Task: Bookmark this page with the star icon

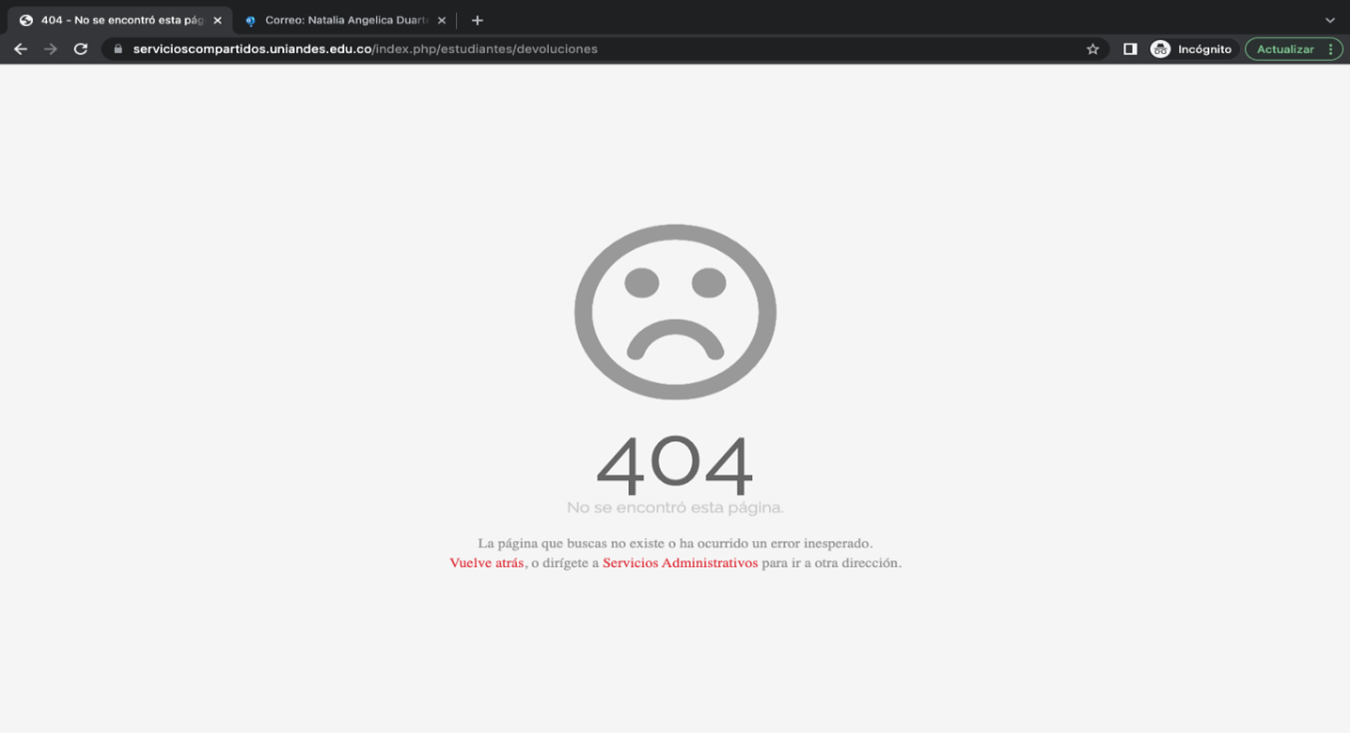Action: pyautogui.click(x=1092, y=49)
